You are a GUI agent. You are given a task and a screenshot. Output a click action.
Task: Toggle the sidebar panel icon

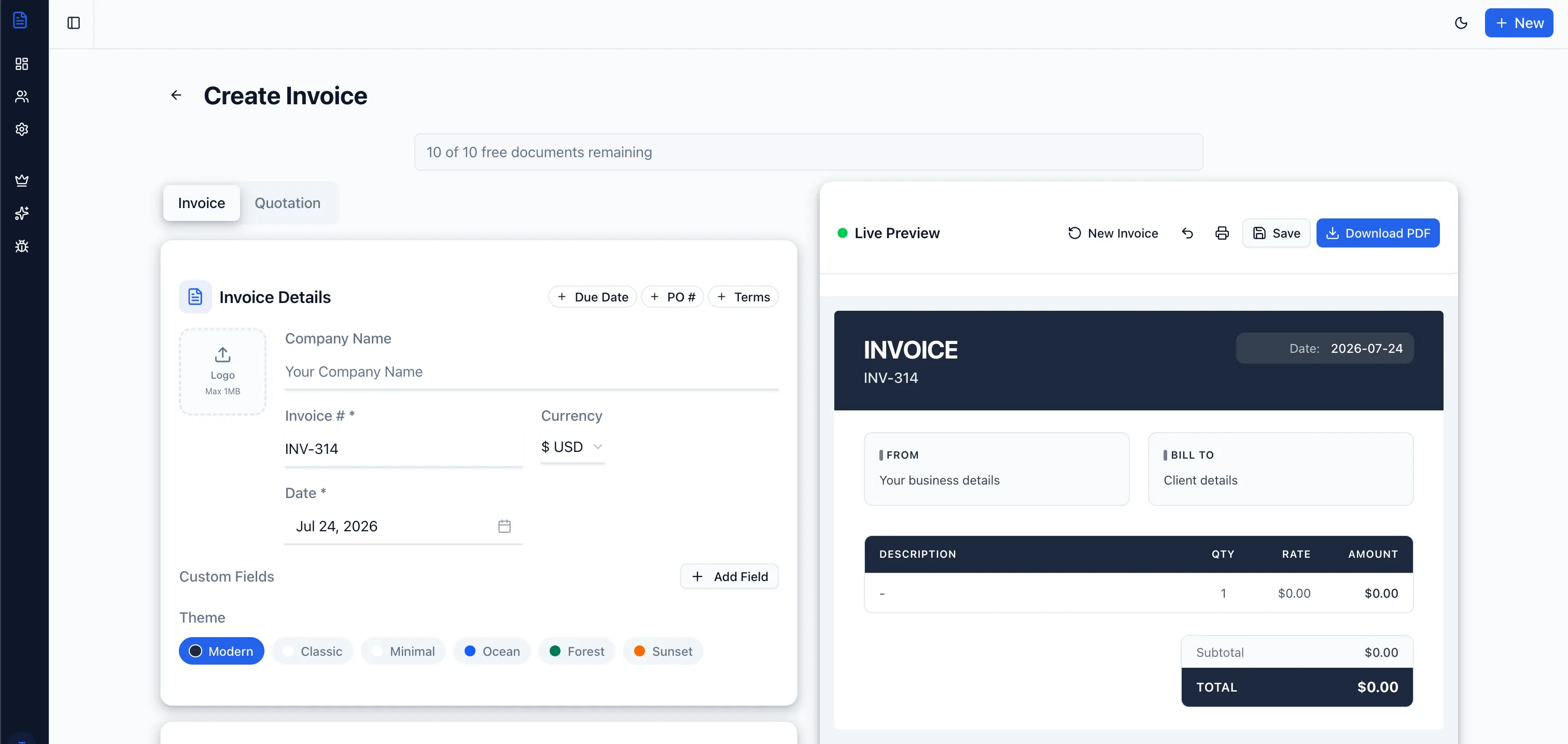[74, 23]
